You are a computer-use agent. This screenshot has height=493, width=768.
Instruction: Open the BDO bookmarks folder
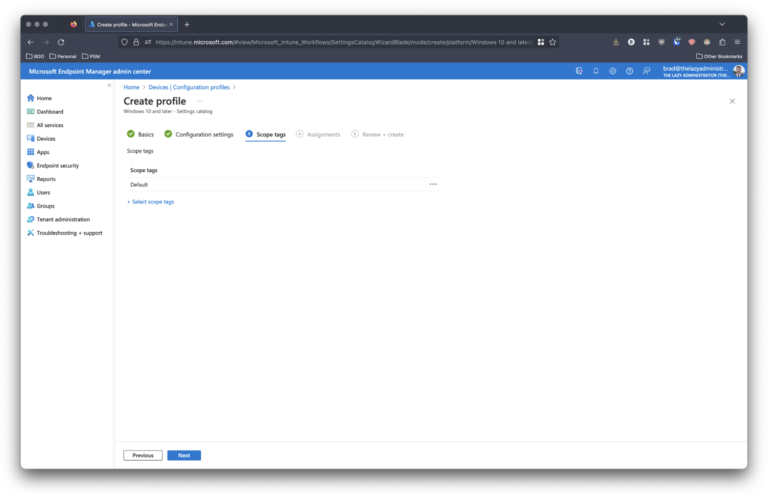(35, 56)
